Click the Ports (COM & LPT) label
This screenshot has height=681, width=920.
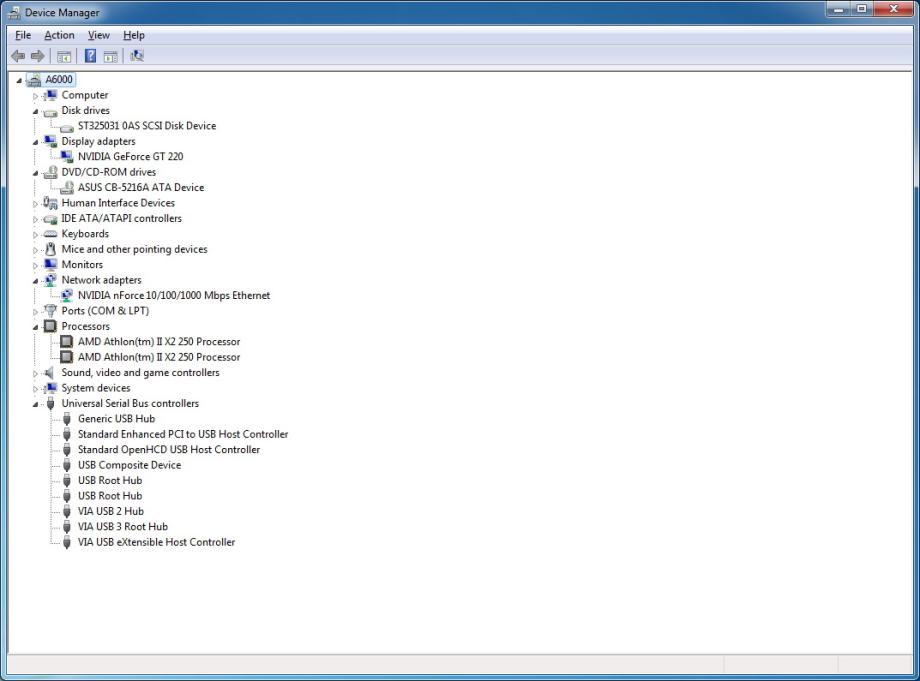(x=105, y=311)
